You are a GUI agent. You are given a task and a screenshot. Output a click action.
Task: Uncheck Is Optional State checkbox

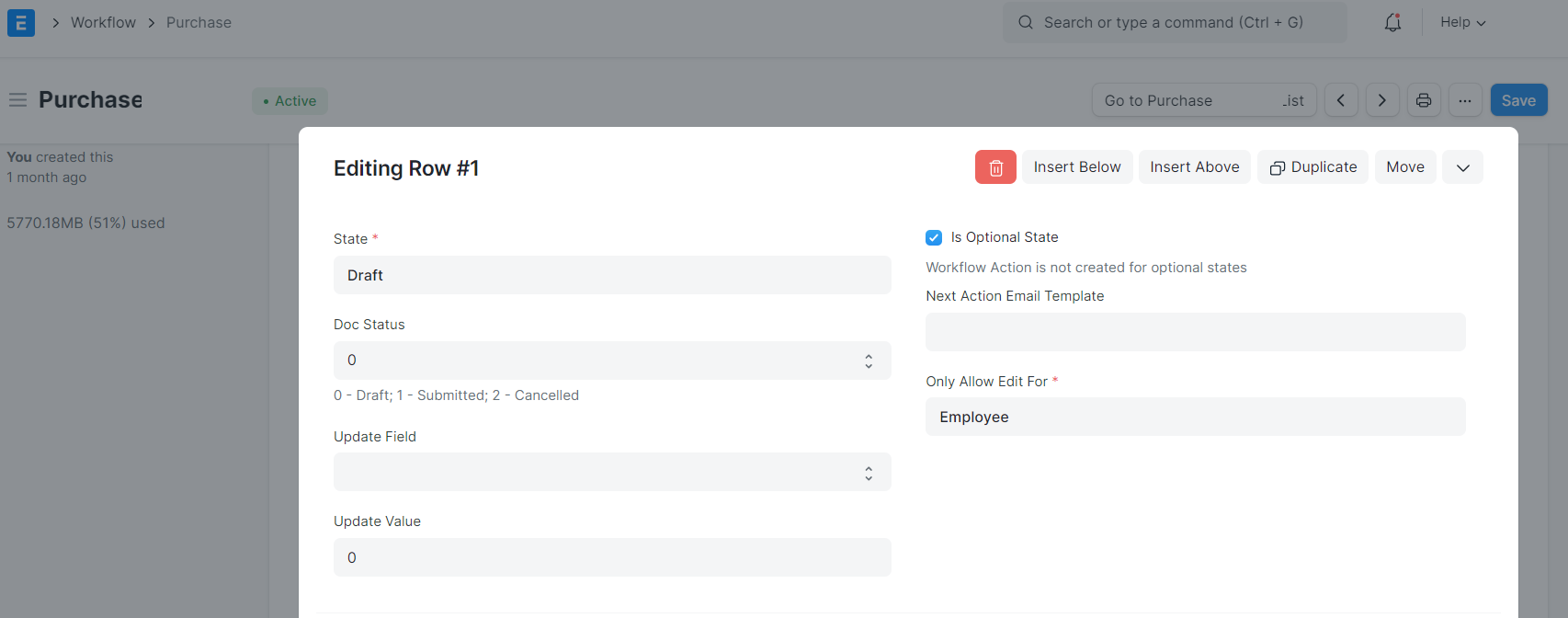point(934,237)
